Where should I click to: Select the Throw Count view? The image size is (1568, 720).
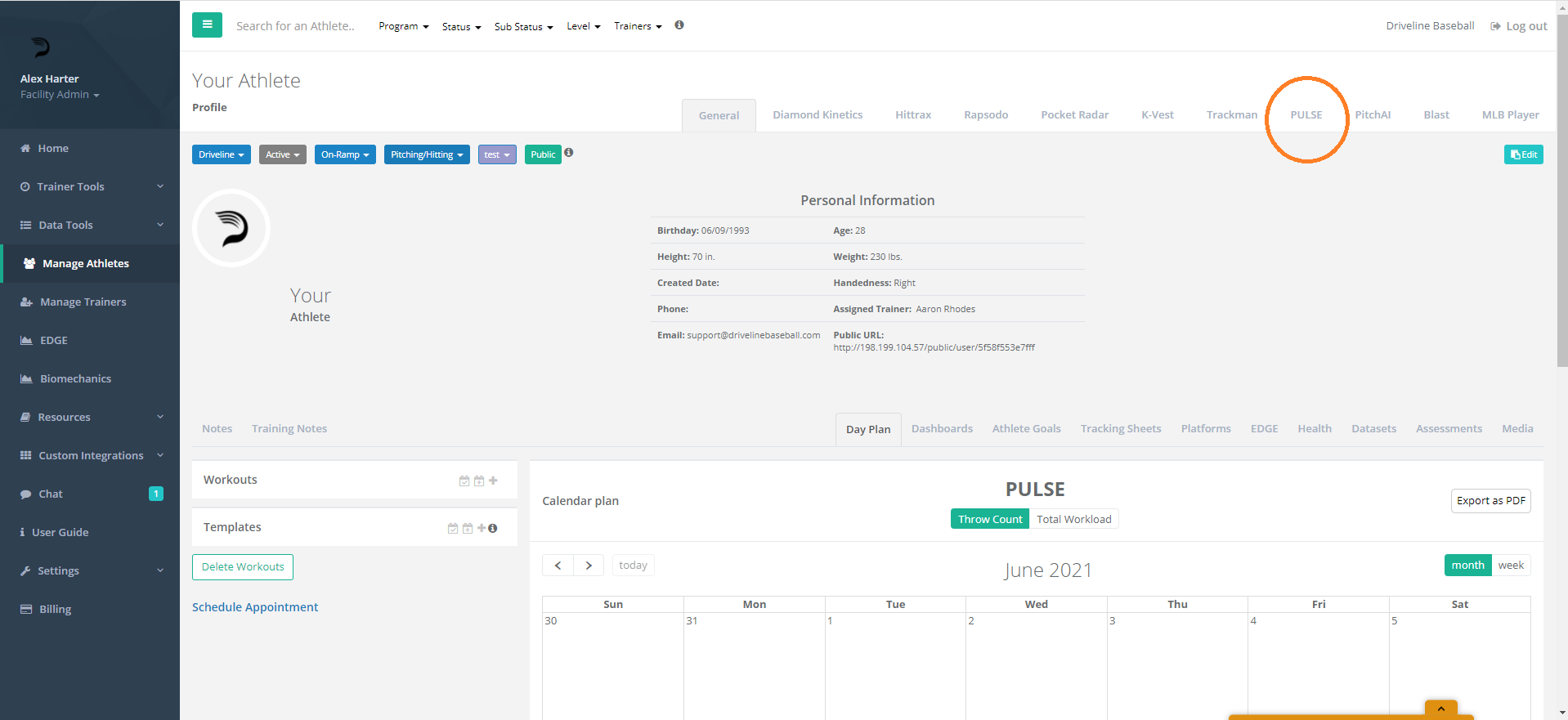coord(990,519)
